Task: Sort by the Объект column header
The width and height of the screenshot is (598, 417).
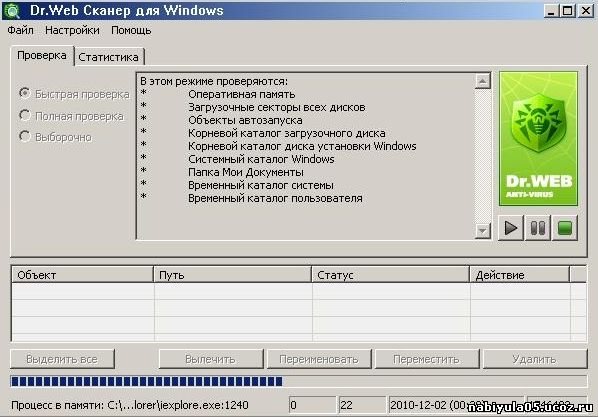Action: pyautogui.click(x=82, y=275)
